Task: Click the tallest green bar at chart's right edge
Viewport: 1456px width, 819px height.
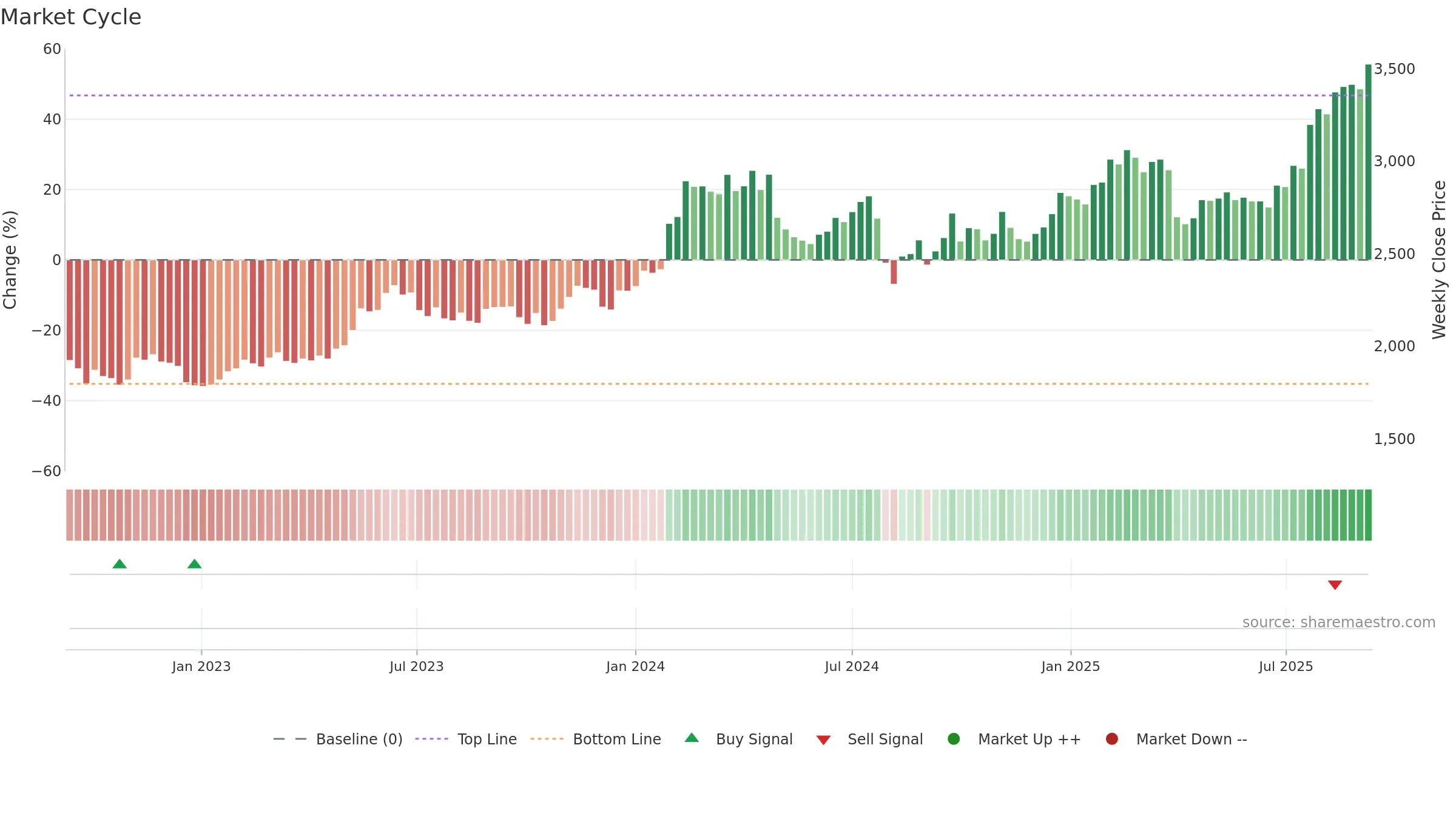Action: click(x=1368, y=162)
